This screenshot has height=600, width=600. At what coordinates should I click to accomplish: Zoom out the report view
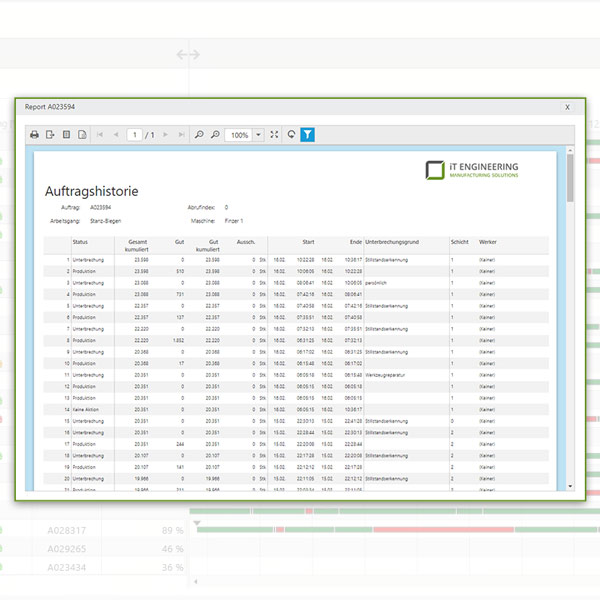tap(199, 134)
